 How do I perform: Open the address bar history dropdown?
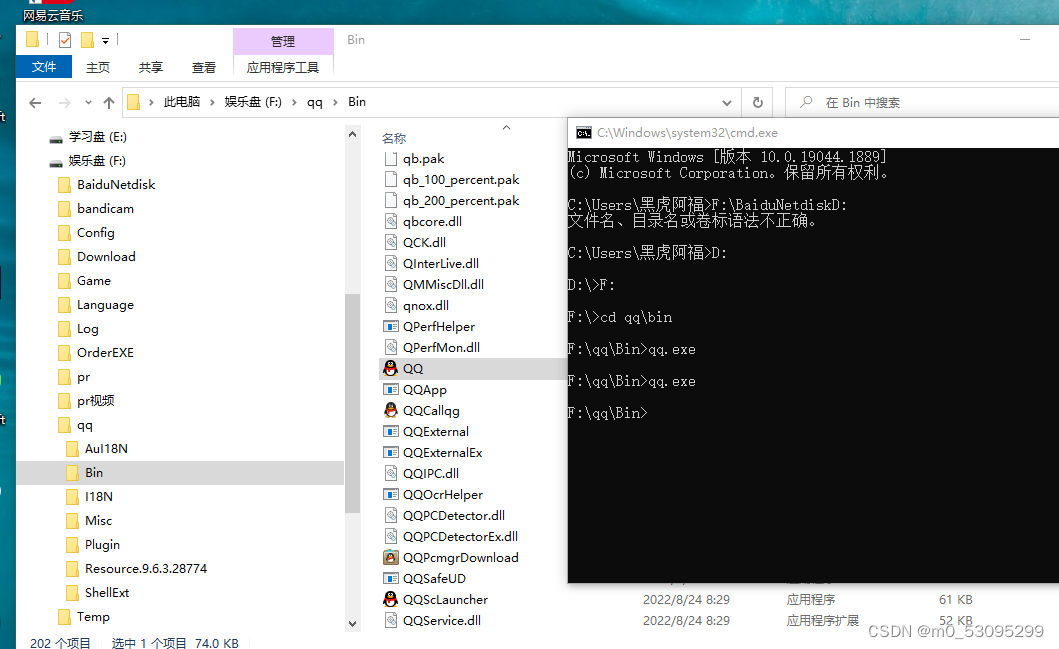pyautogui.click(x=727, y=101)
